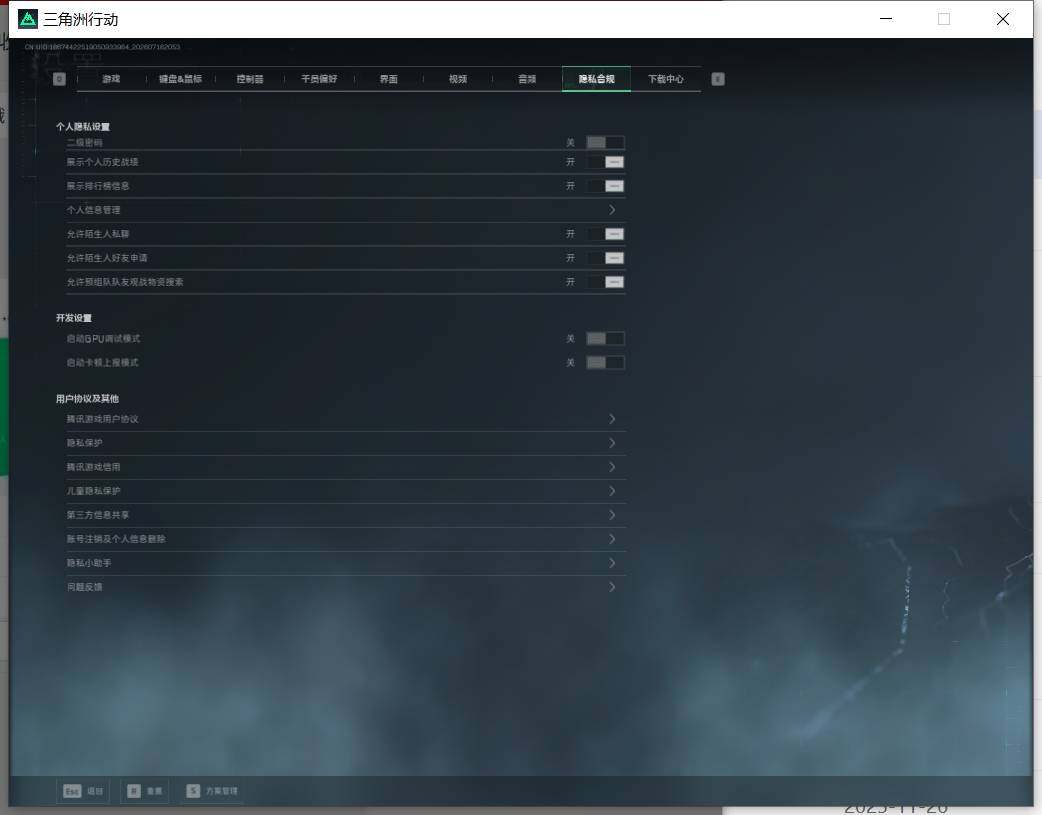Open 账号注销及个人信息删除 chevron
This screenshot has height=815, width=1042.
tap(612, 538)
